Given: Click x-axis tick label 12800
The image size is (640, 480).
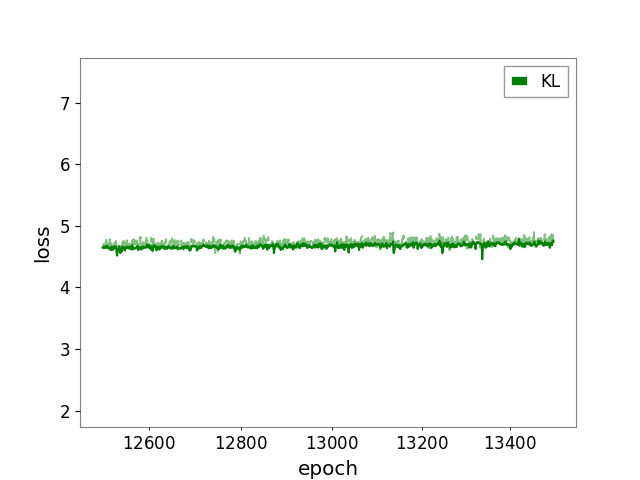Looking at the screenshot, I should [x=241, y=443].
